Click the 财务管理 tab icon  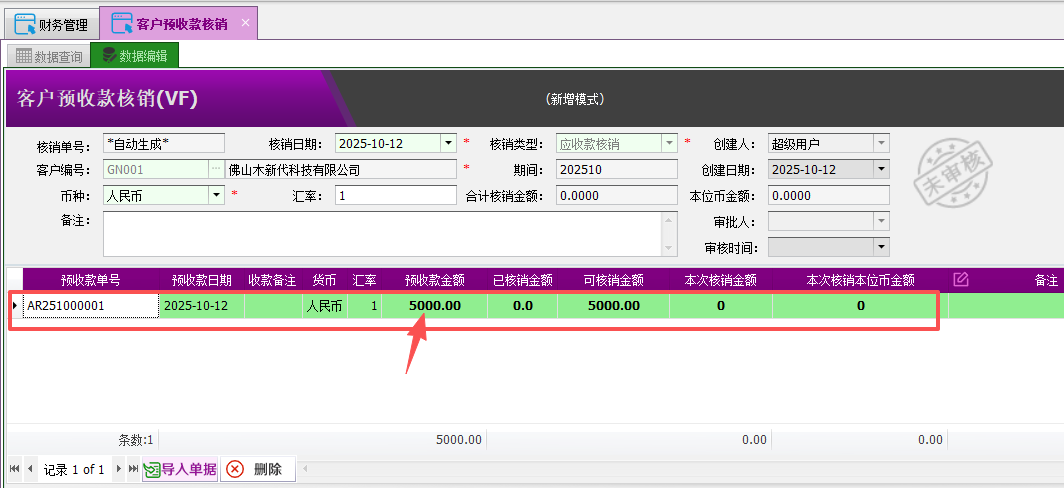pyautogui.click(x=25, y=22)
